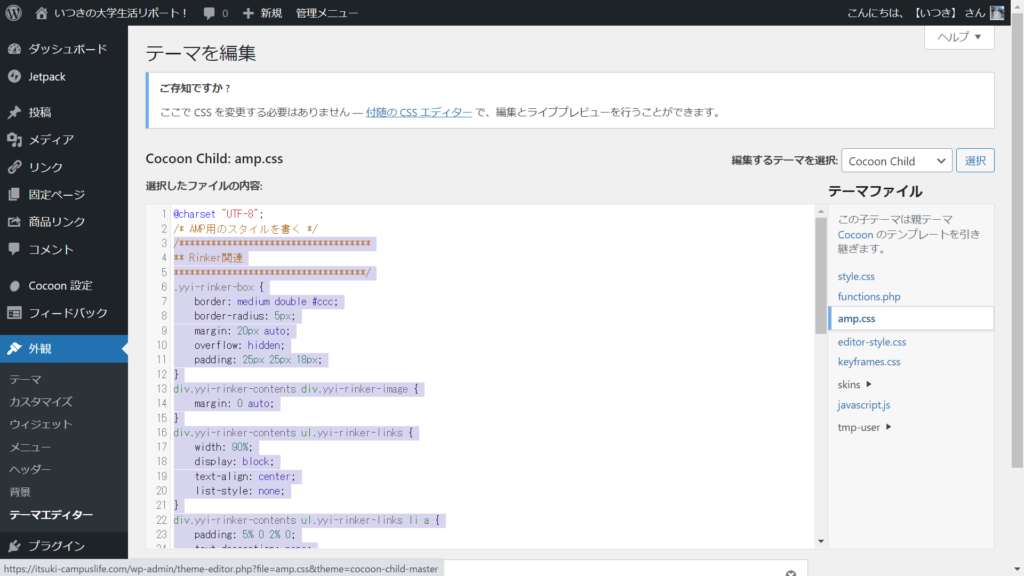Open javascript.js from theme files
The height and width of the screenshot is (576, 1024).
pos(864,405)
